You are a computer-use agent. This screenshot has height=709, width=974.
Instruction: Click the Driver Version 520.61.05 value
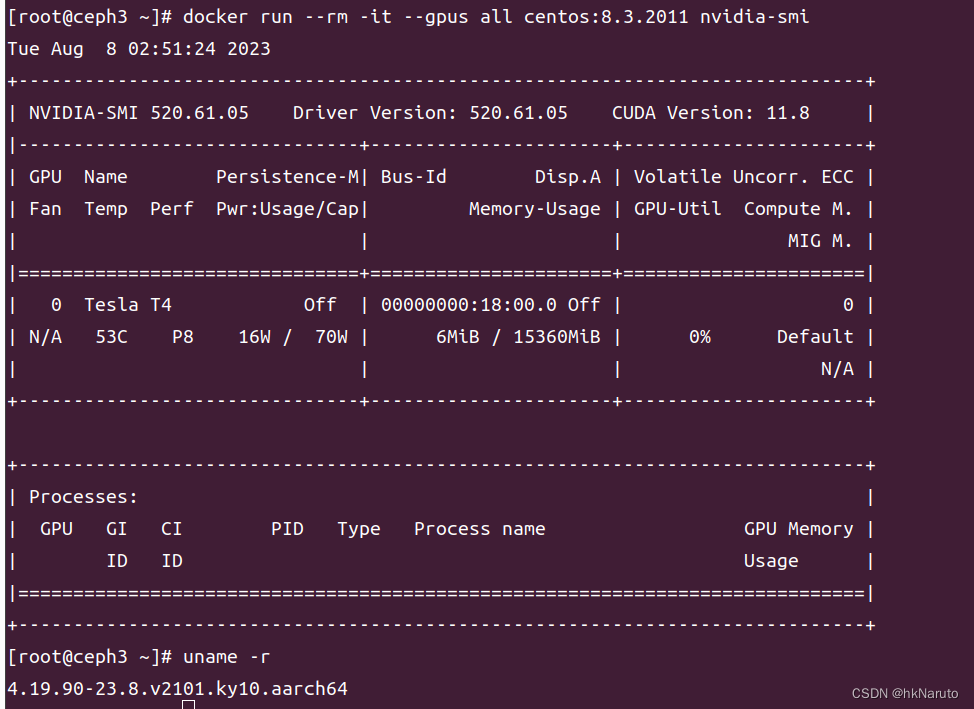(x=518, y=112)
